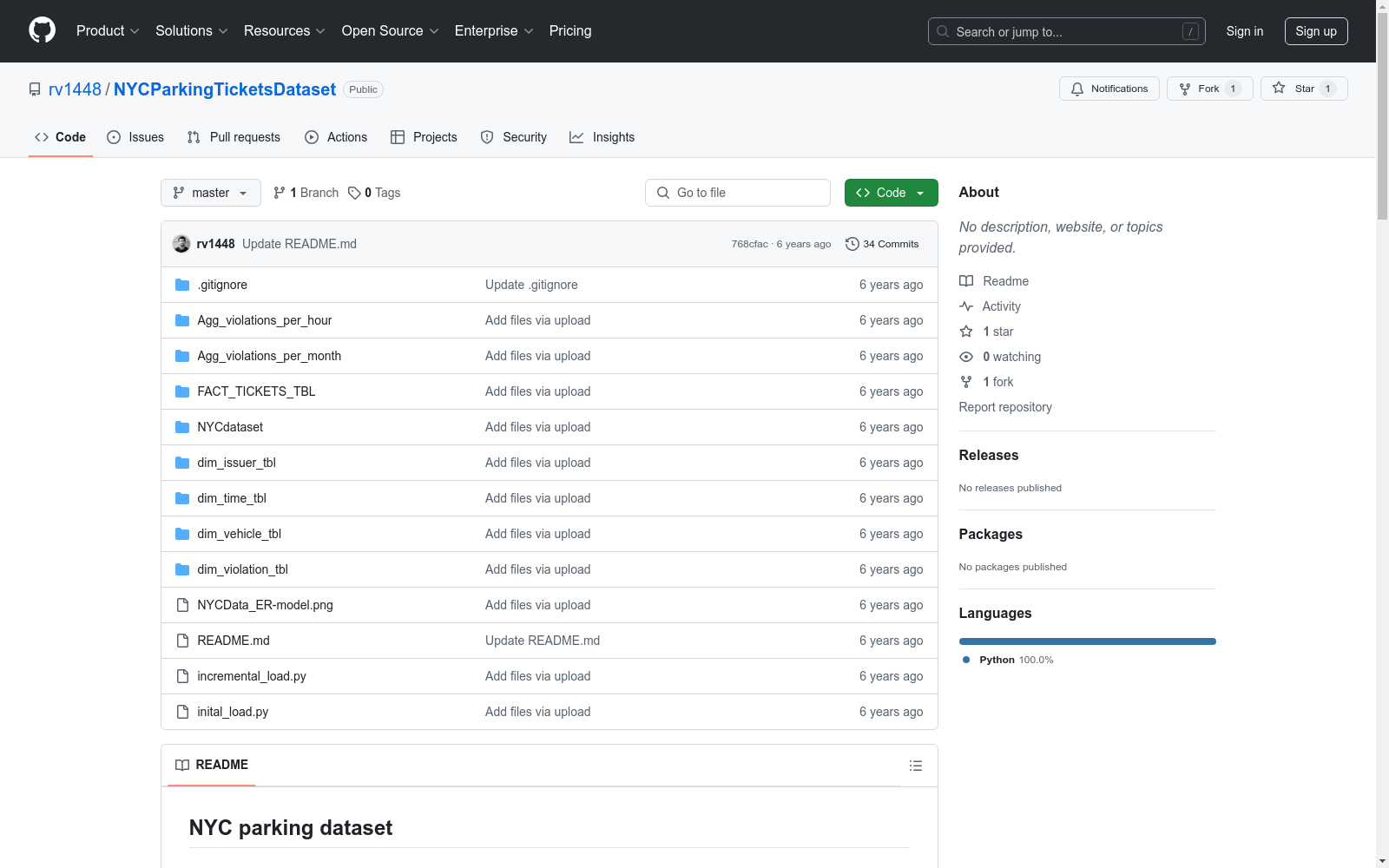1389x868 pixels.
Task: Click the star icon next to 1 star
Action: (966, 332)
